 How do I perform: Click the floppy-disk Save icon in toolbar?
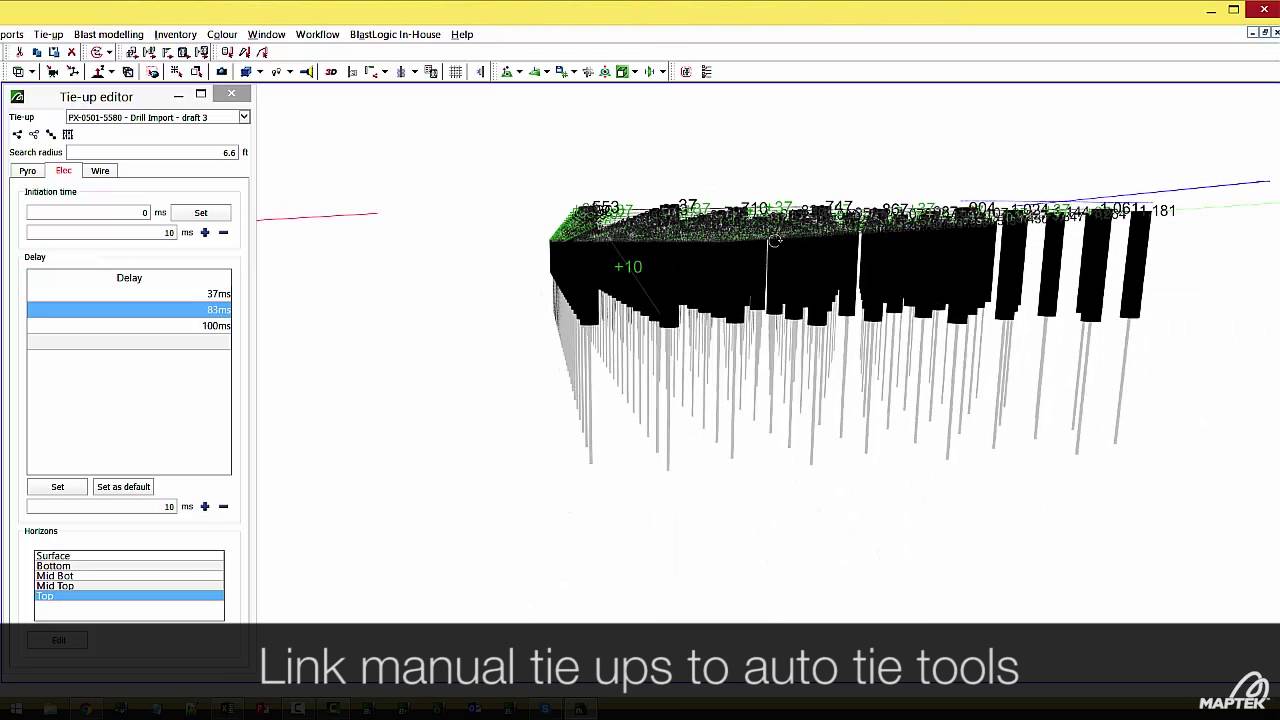point(54,52)
